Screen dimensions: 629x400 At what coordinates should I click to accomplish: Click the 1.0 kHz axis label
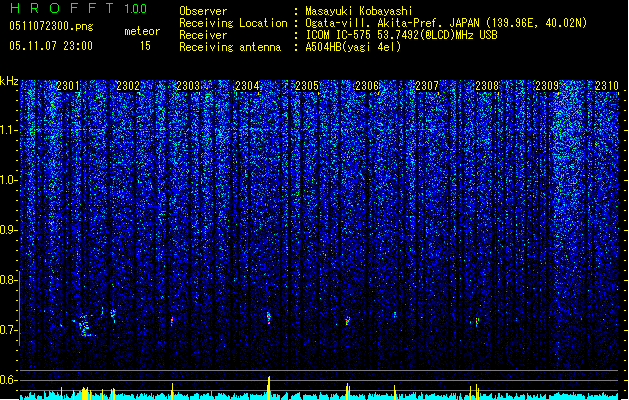coord(8,180)
